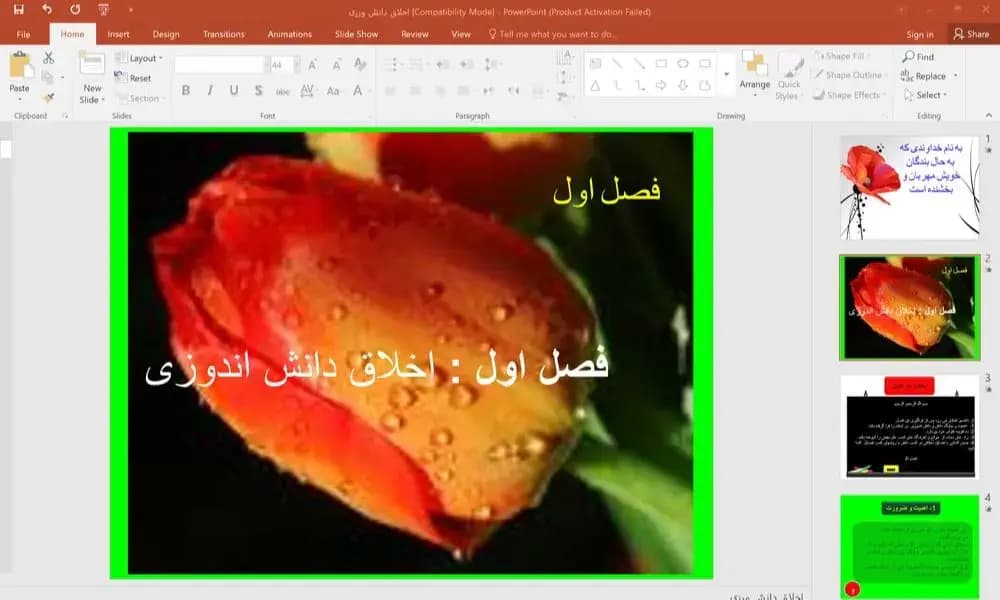Click the Change Case (Aa) icon
Viewport: 1000px width, 600px height.
(x=333, y=91)
